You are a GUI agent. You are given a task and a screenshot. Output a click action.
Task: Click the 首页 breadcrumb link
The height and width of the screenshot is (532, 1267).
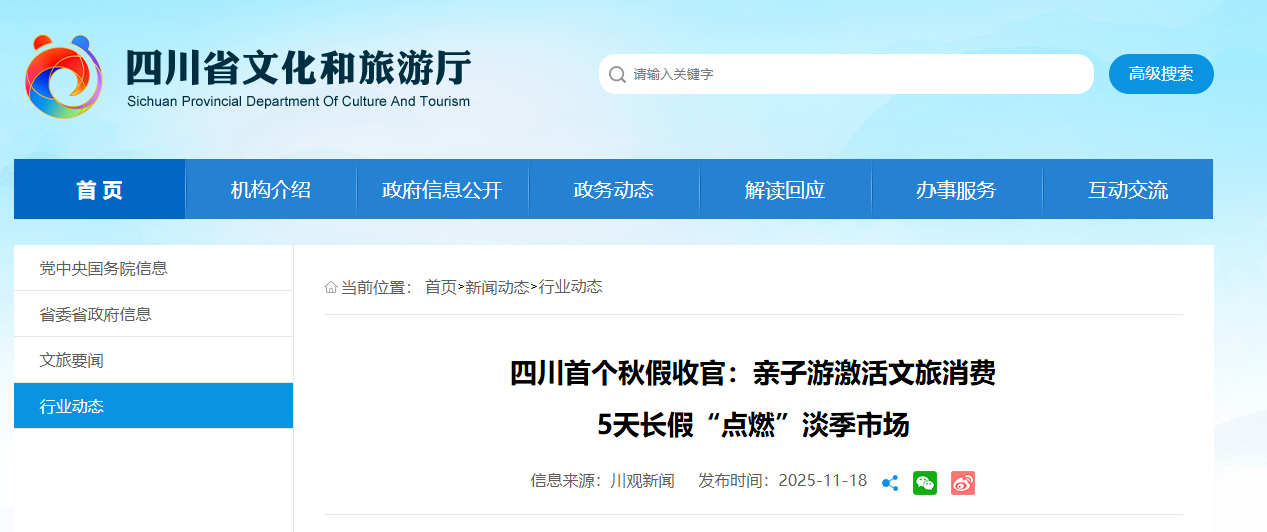tap(440, 287)
